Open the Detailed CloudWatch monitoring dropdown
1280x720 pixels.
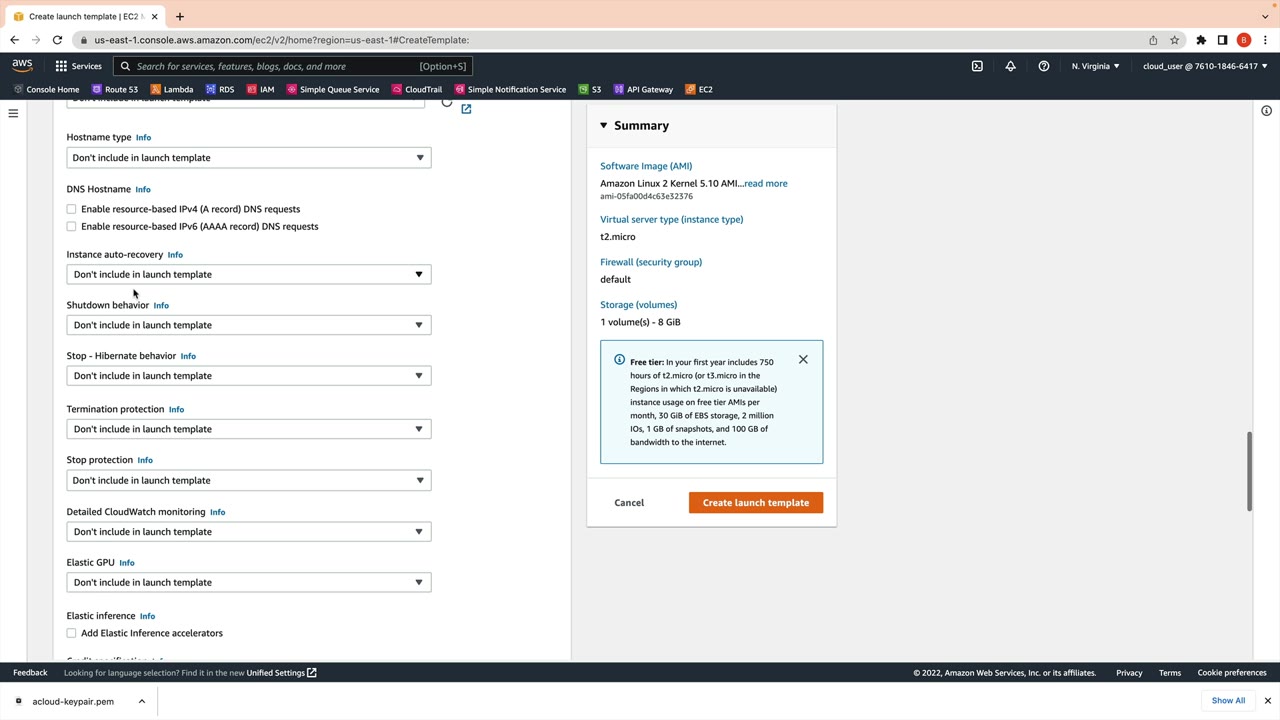pos(249,532)
